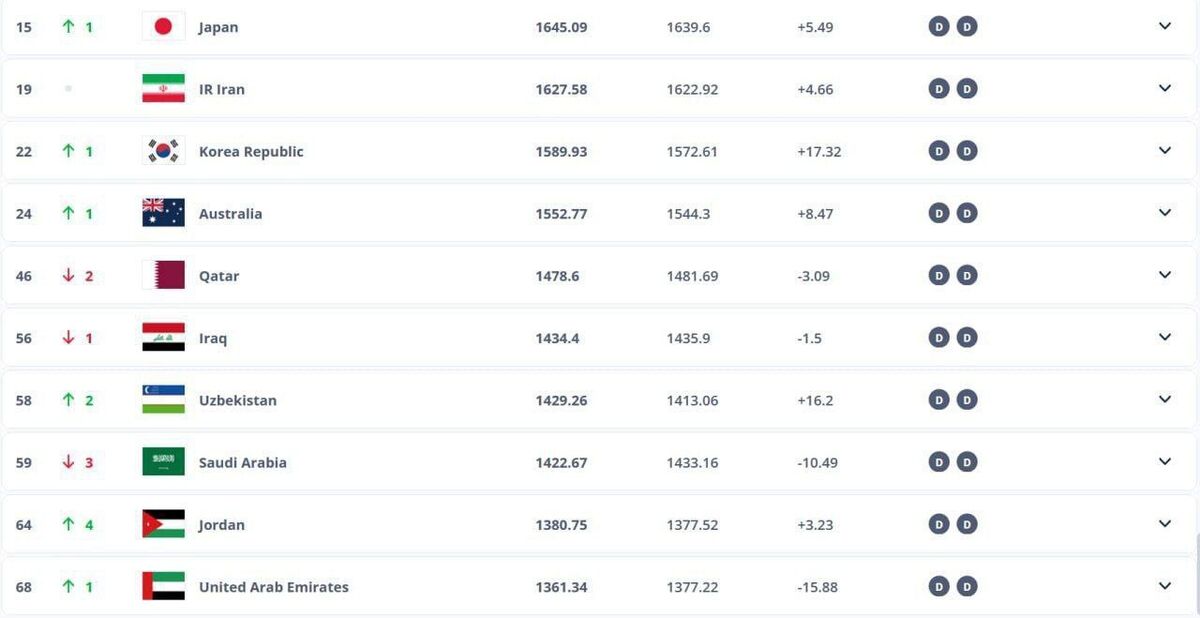Expand the Iraq row chevron
The width and height of the screenshot is (1200, 618).
[1165, 337]
